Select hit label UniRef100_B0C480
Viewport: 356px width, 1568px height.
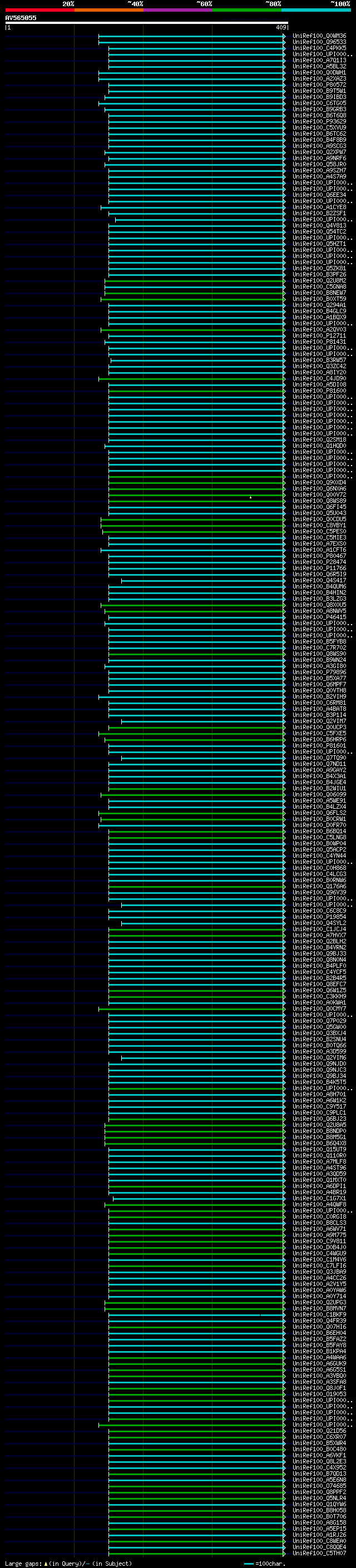pos(319,1449)
